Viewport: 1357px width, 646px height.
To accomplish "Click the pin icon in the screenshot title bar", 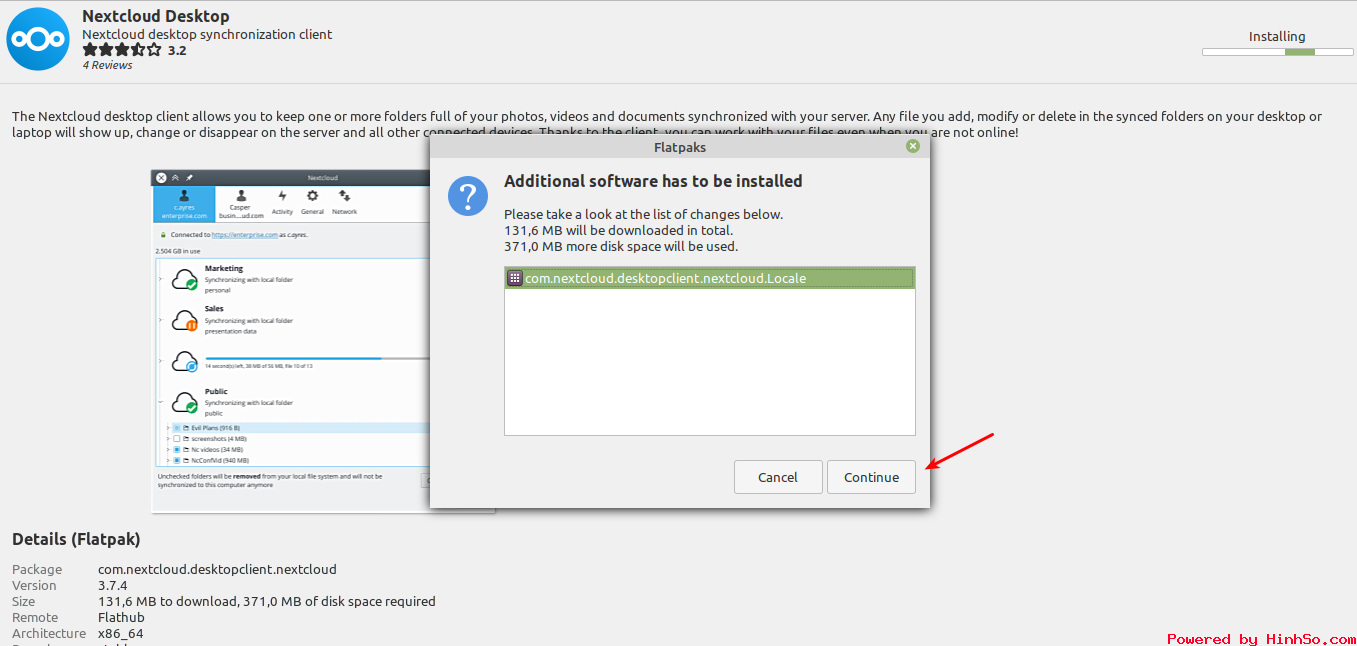I will (x=188, y=178).
